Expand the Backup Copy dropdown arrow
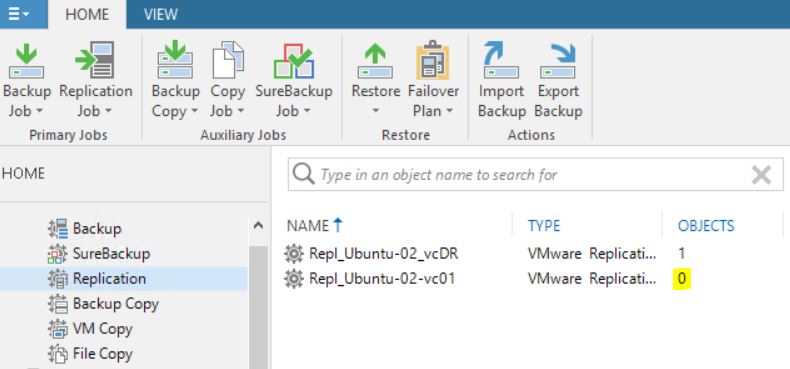 [x=194, y=111]
